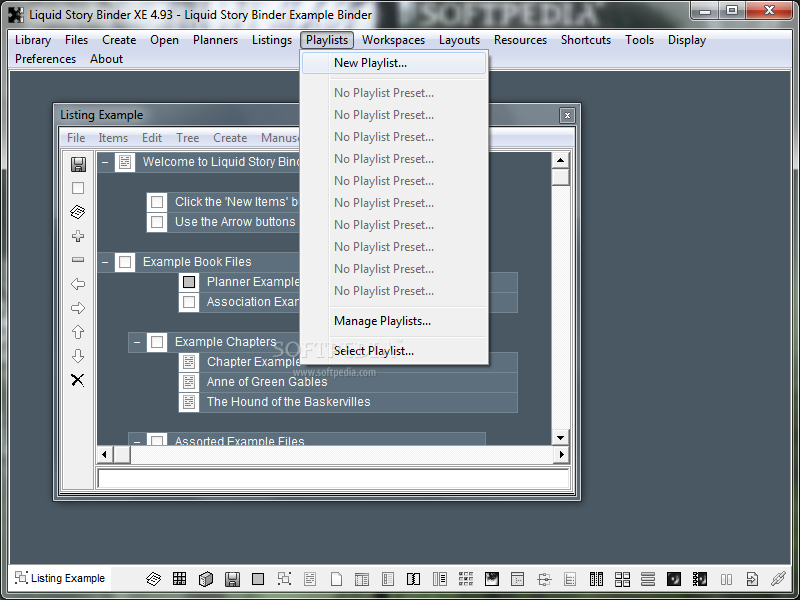Move item down with the down arrow icon
This screenshot has height=600, width=800.
point(78,356)
